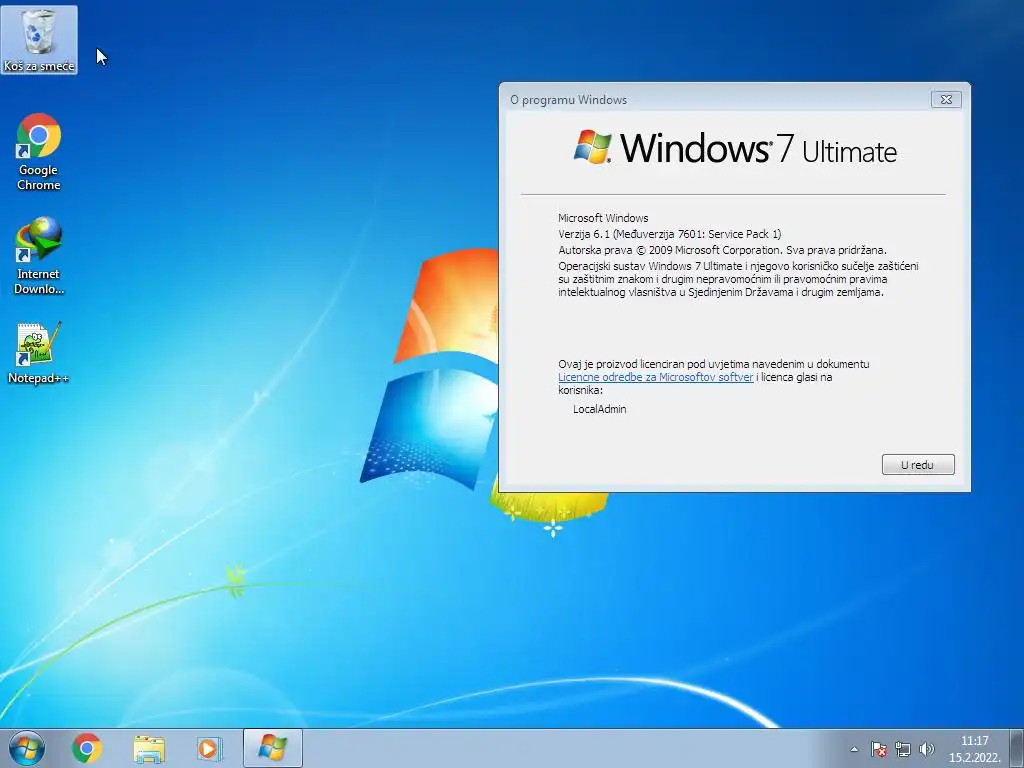1024x768 pixels.
Task: Open the volume speaker tray icon
Action: coord(926,749)
